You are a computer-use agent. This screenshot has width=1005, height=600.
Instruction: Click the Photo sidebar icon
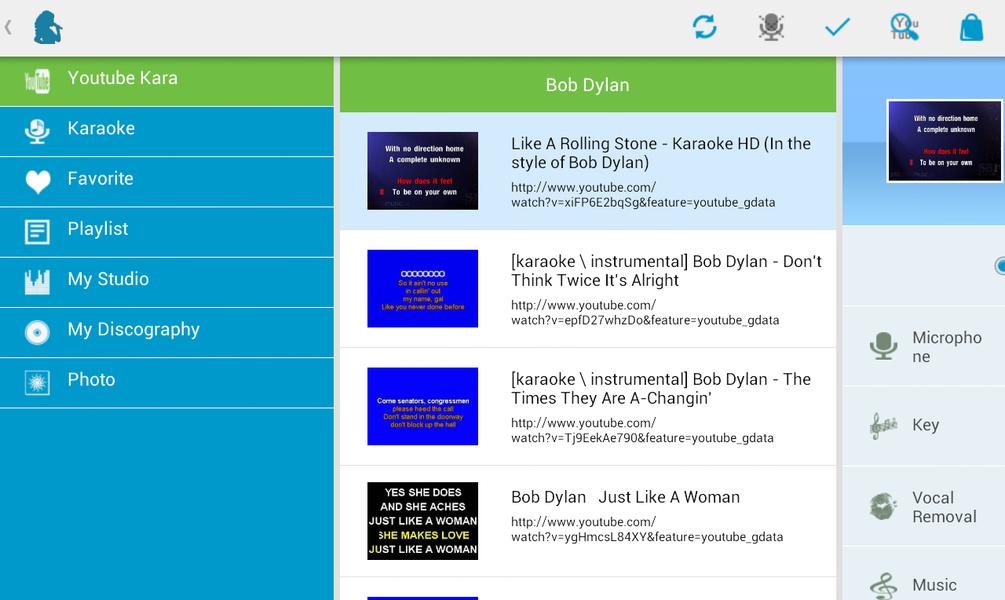coord(37,382)
